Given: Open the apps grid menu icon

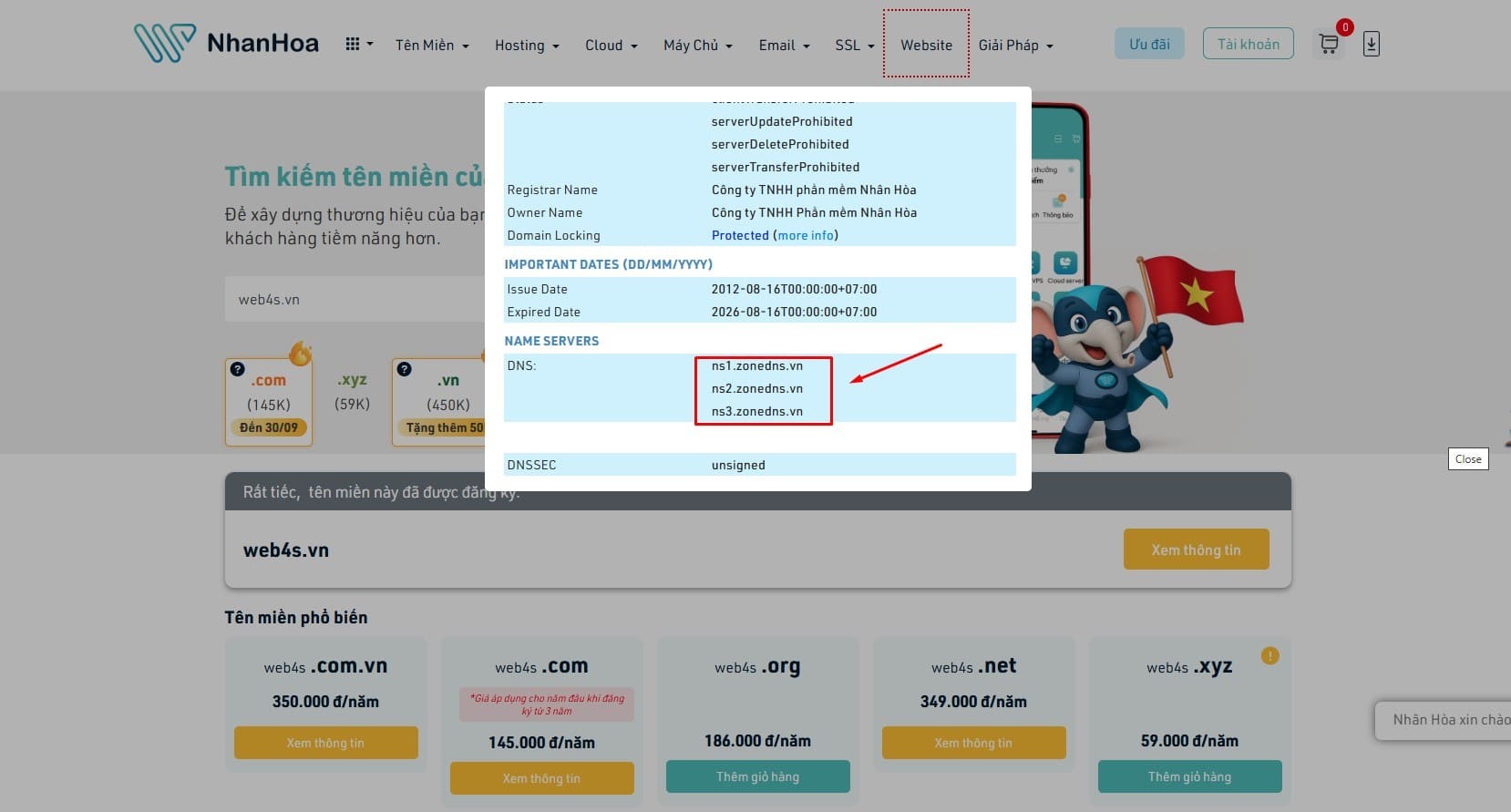Looking at the screenshot, I should coord(353,44).
